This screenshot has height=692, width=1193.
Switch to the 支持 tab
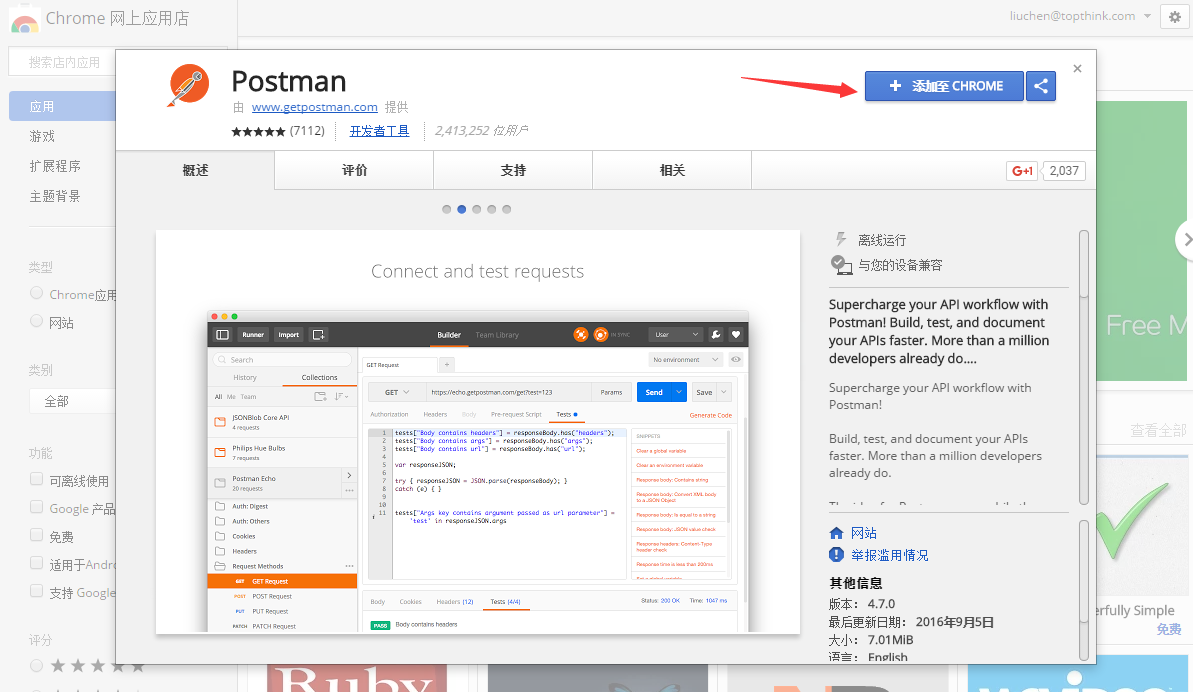coord(514,170)
